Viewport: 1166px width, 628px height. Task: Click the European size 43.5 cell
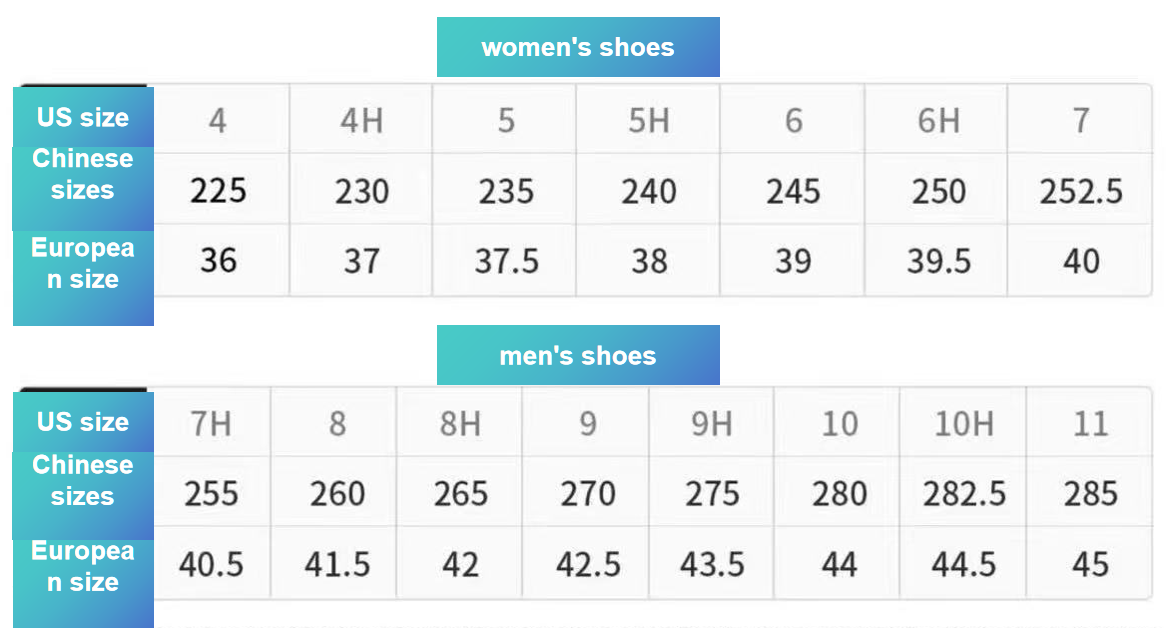pyautogui.click(x=712, y=565)
